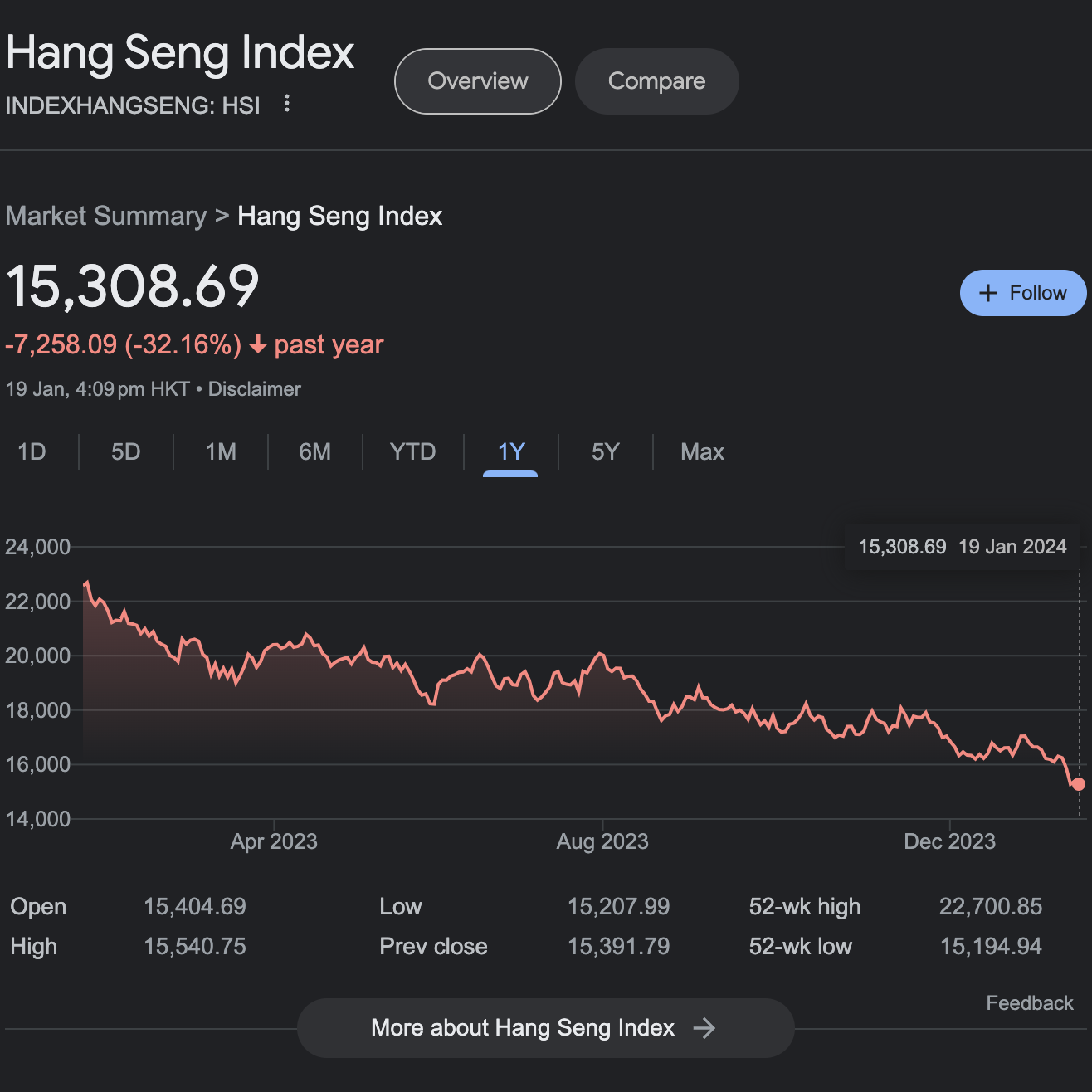Click the 14,000 y-axis label
Screen dimensions: 1092x1092
pyautogui.click(x=38, y=819)
